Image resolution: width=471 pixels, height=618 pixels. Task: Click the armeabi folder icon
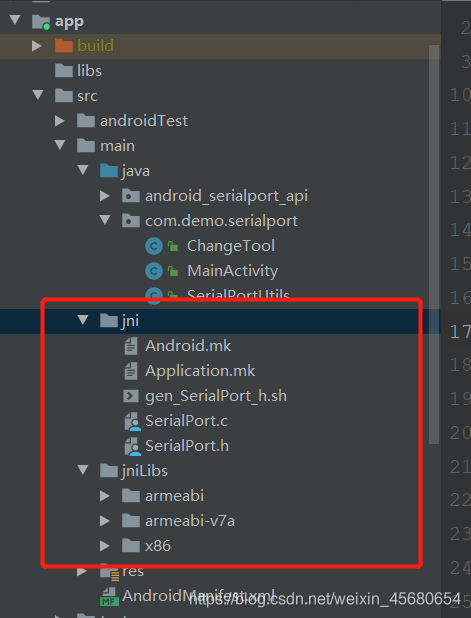(131, 496)
